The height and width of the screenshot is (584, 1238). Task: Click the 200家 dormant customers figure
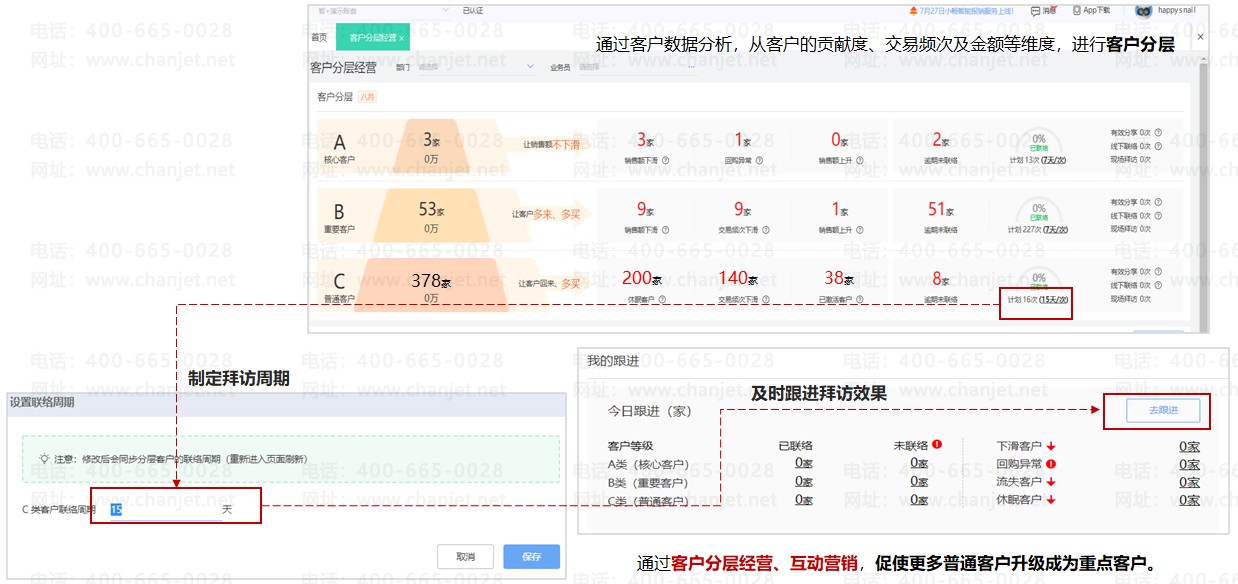click(641, 279)
